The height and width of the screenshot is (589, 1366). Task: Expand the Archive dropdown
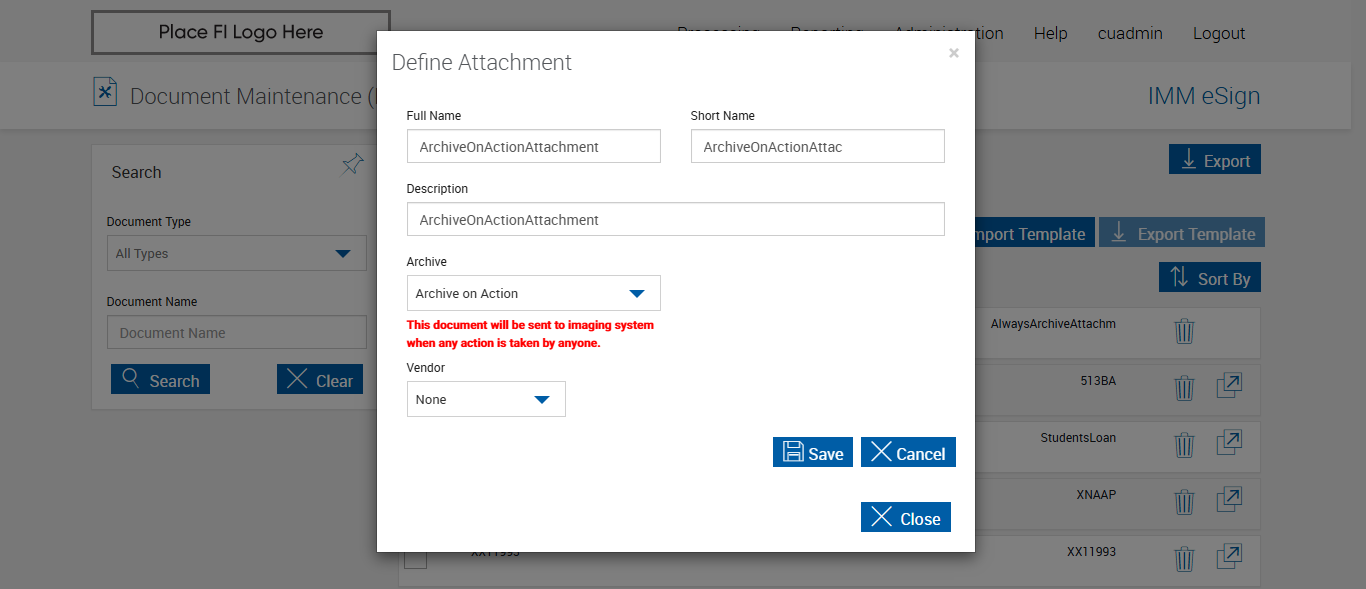click(x=533, y=293)
